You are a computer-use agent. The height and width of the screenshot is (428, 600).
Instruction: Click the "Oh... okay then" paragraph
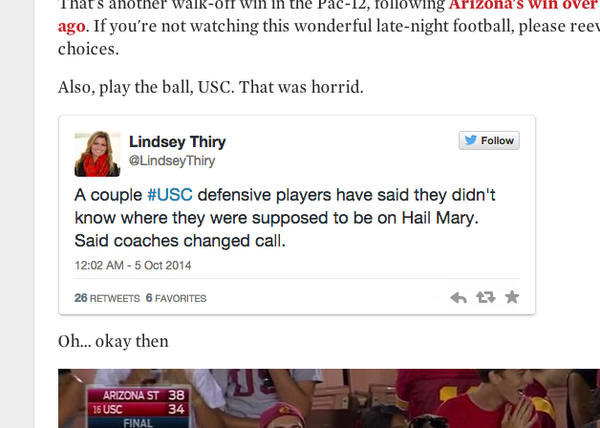[113, 342]
